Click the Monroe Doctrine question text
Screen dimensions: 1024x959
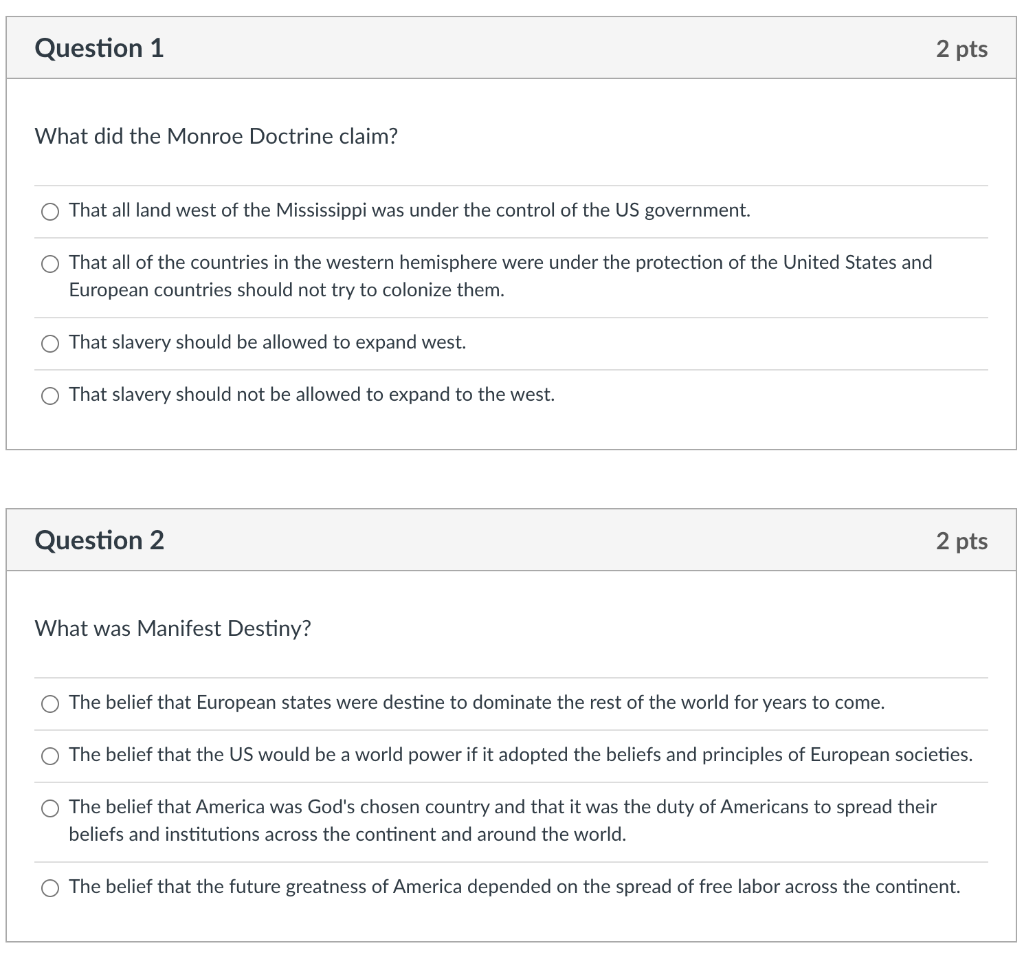coord(215,136)
